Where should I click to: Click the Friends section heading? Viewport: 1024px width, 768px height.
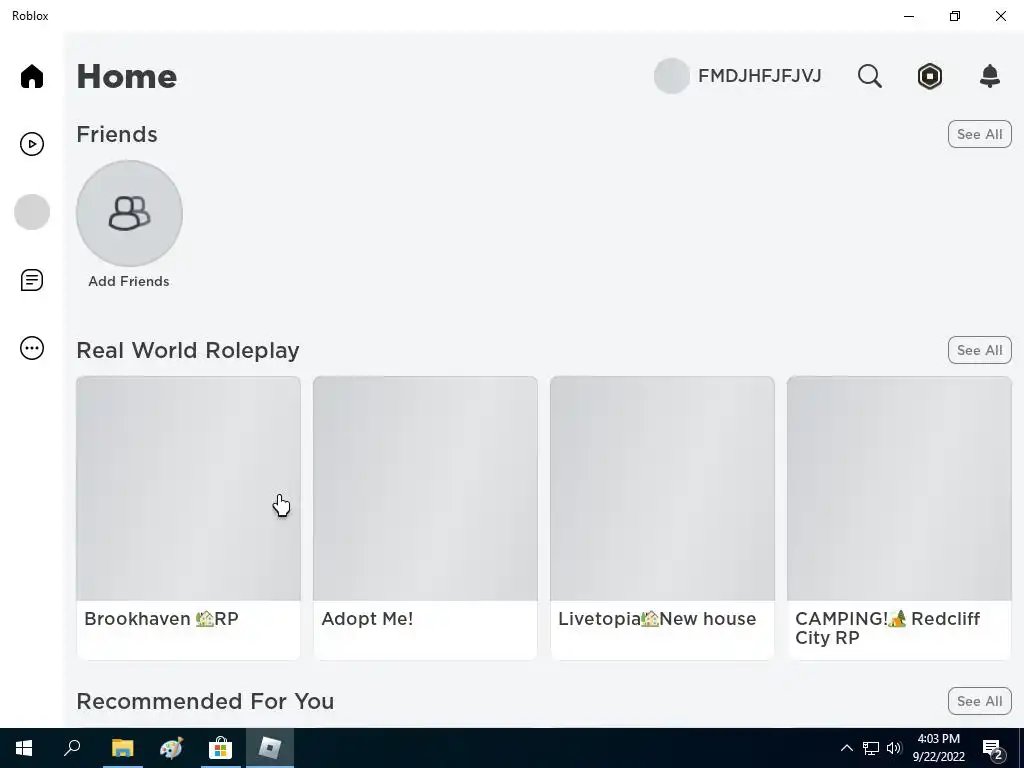click(117, 134)
